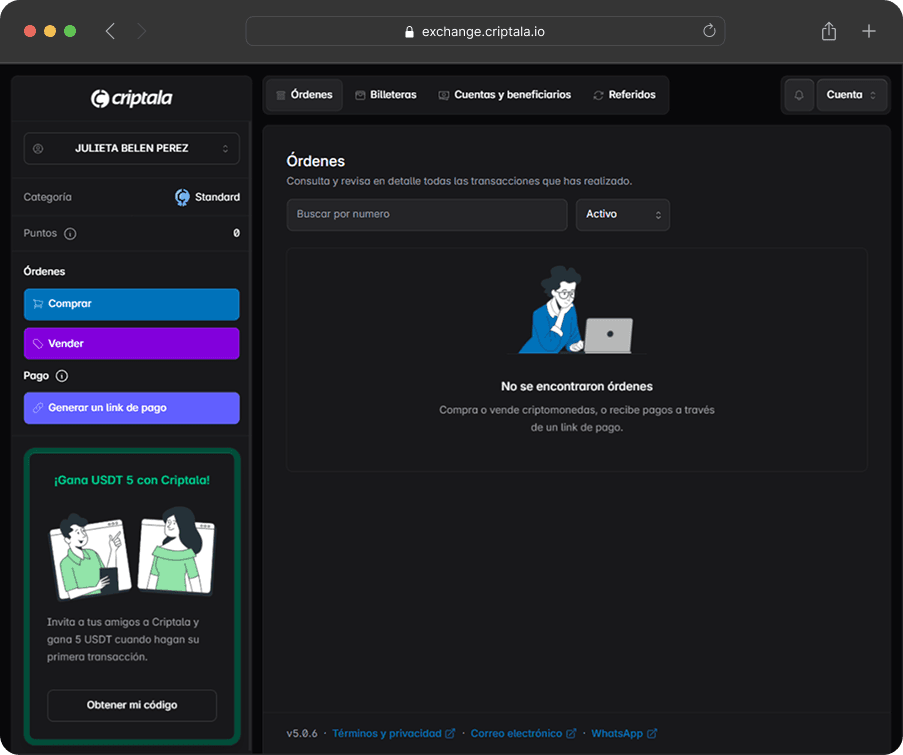Screen dimensions: 903x755
Task: Switch to the Referidos tab
Action: click(x=632, y=94)
